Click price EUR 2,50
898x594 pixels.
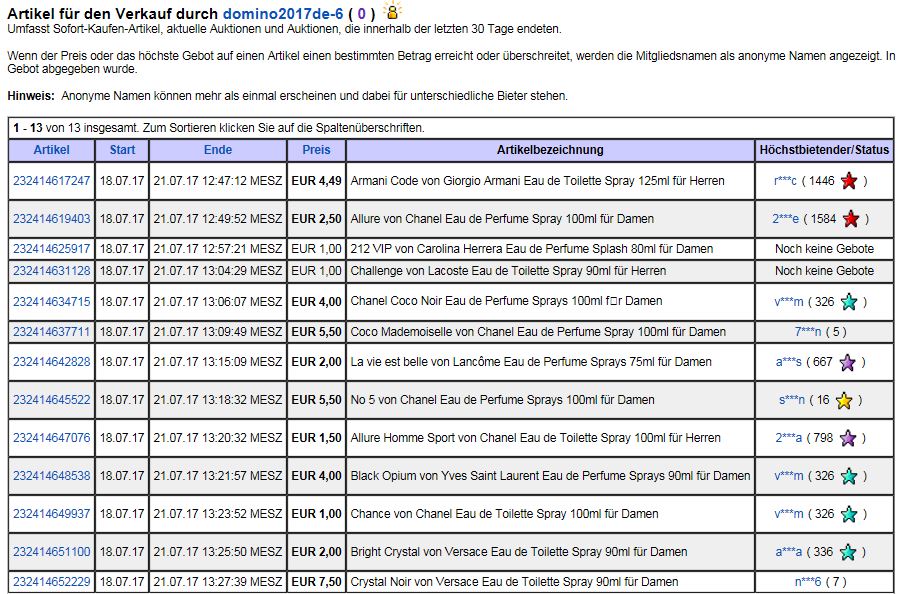tap(316, 219)
